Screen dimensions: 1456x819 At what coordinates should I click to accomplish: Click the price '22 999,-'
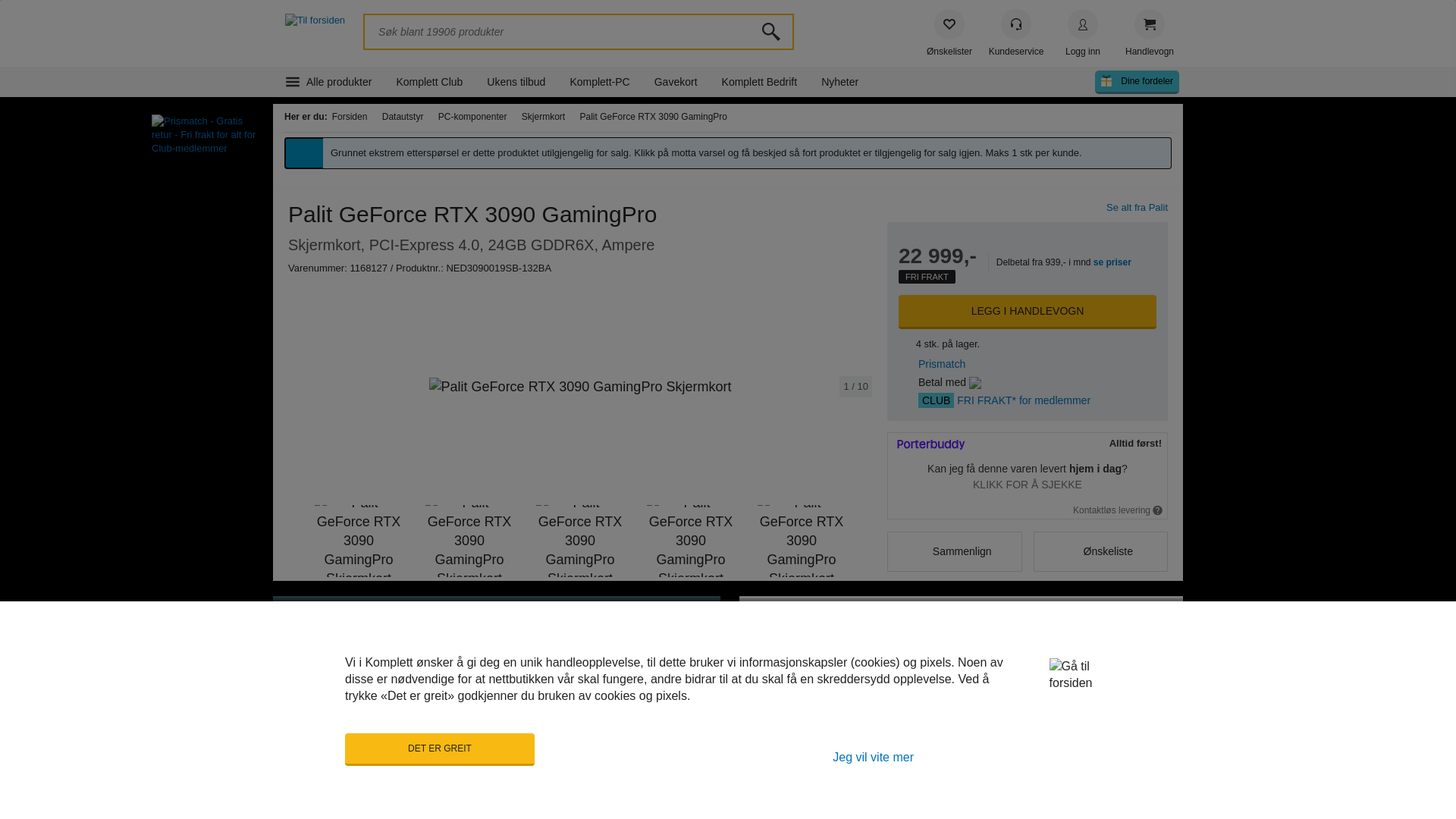click(x=937, y=256)
